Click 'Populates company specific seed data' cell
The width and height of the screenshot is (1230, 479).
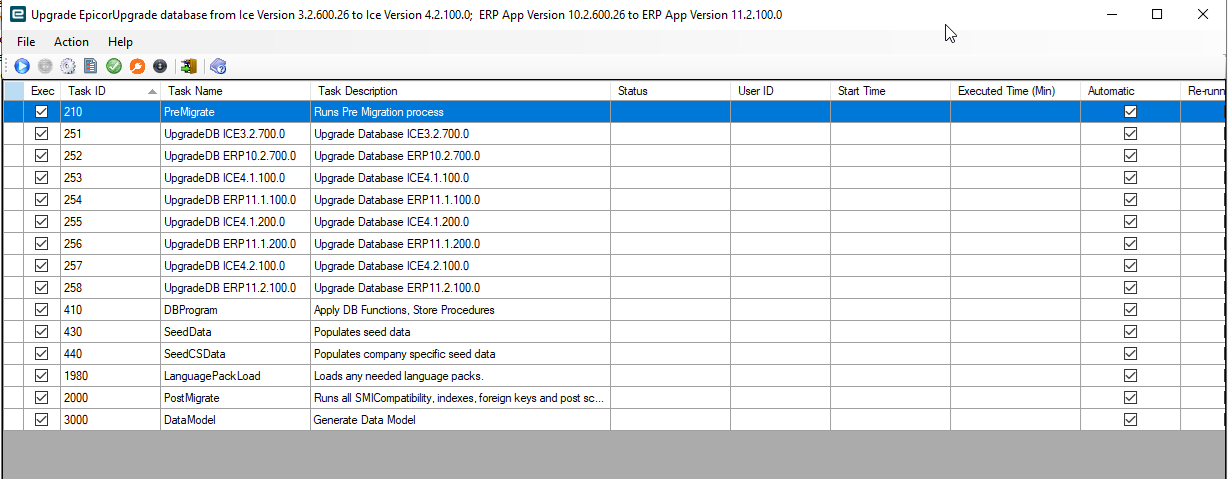(x=460, y=354)
